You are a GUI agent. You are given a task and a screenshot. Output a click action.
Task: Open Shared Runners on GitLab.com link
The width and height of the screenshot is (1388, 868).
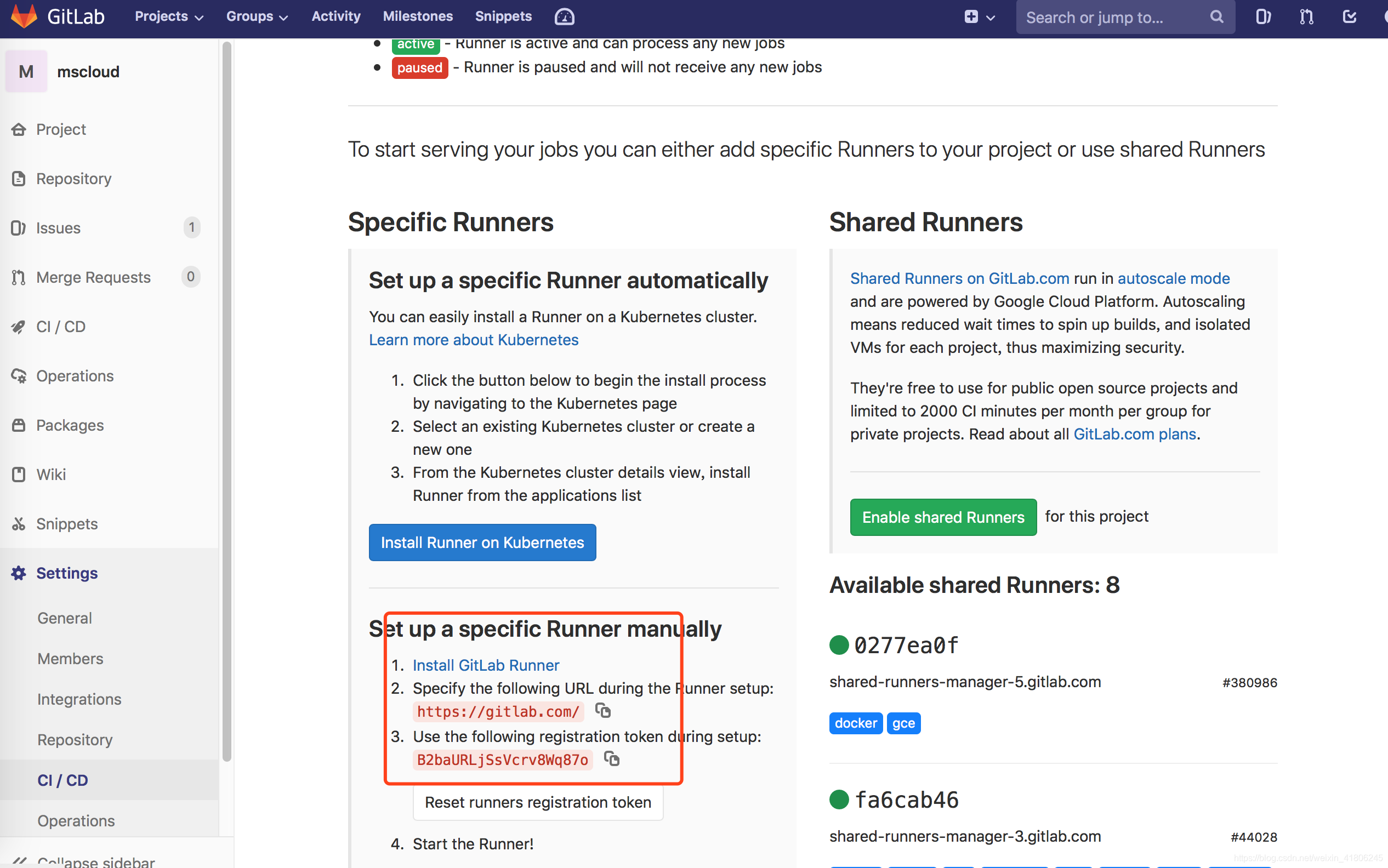point(960,278)
